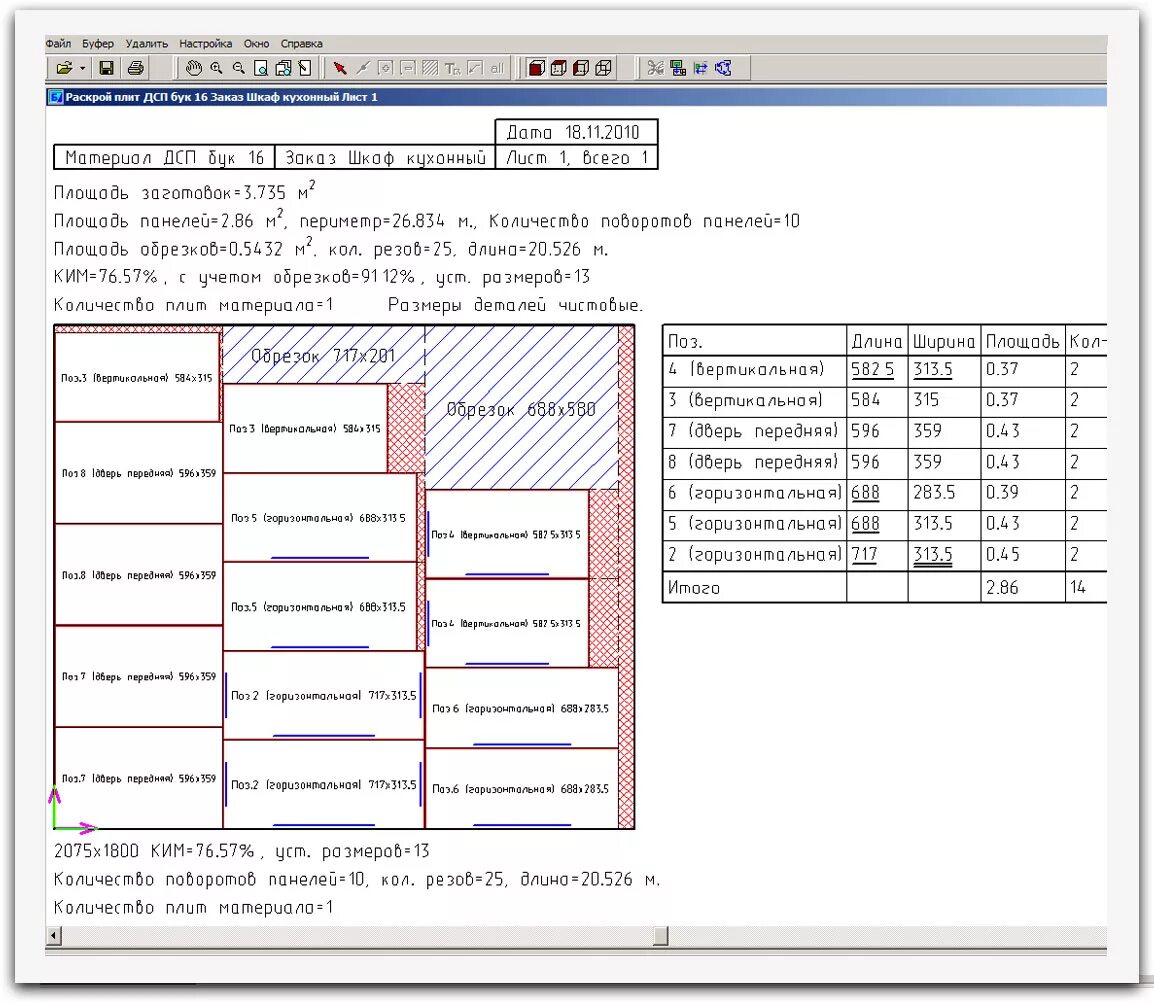Click the 'Лист 1, Всего 1' cell
The image size is (1154, 1003).
click(576, 157)
